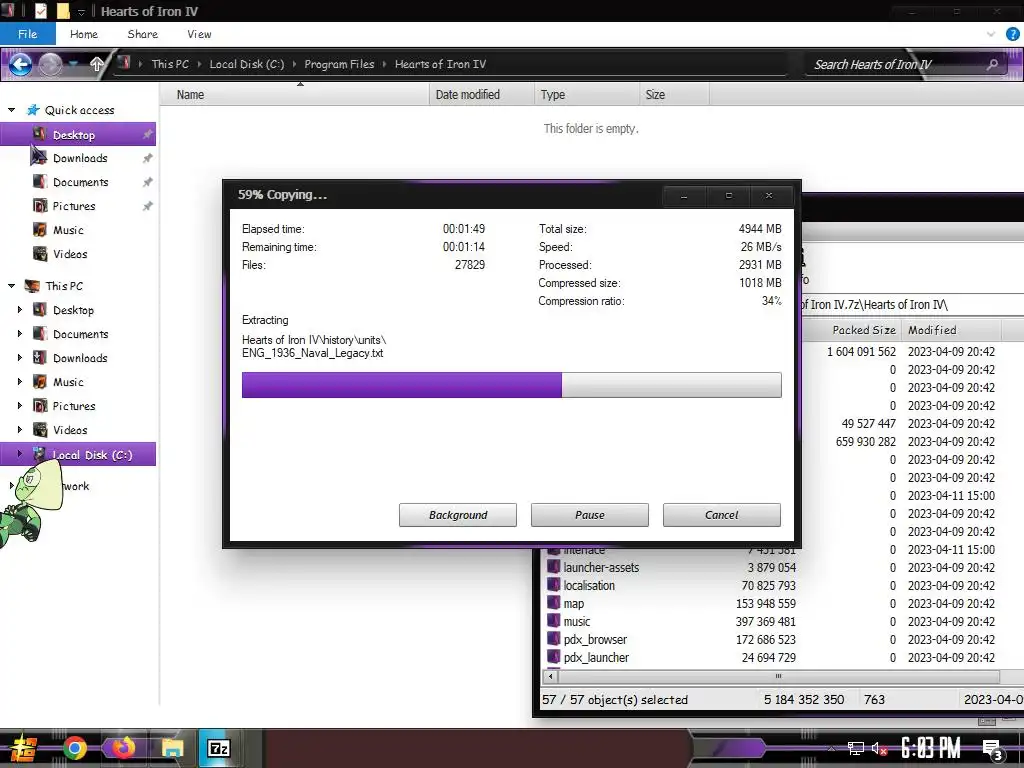The image size is (1024, 768).
Task: Click the Videos icon under This PC
Action: [40, 430]
